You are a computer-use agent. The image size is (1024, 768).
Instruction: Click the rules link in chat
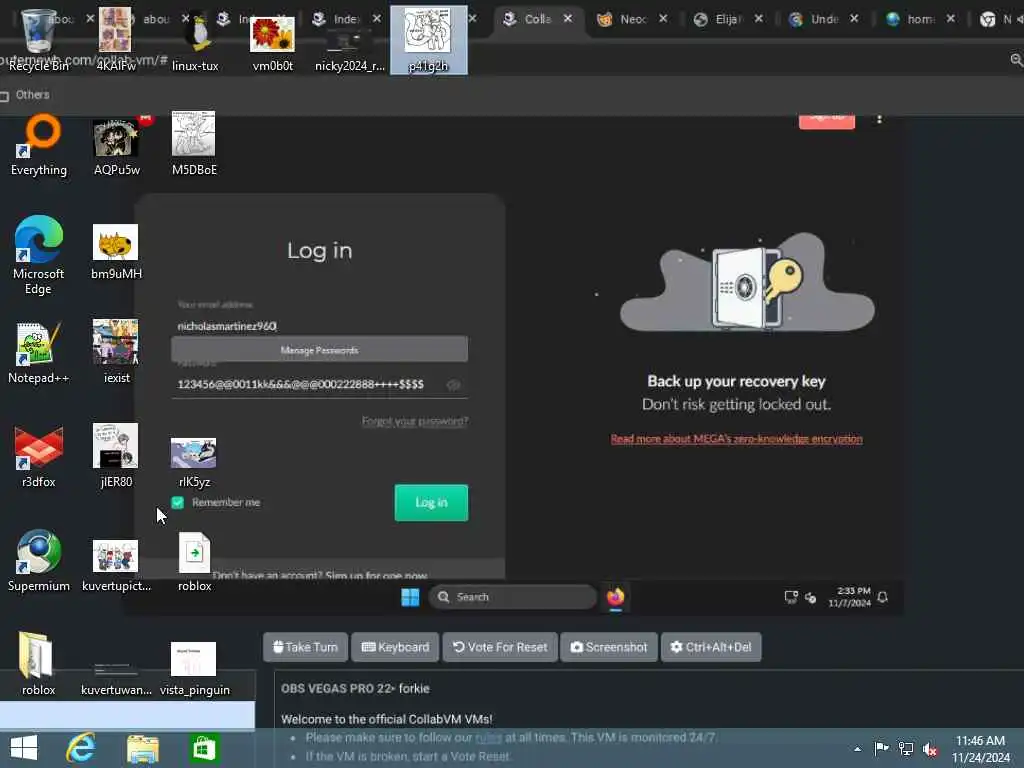pos(488,737)
